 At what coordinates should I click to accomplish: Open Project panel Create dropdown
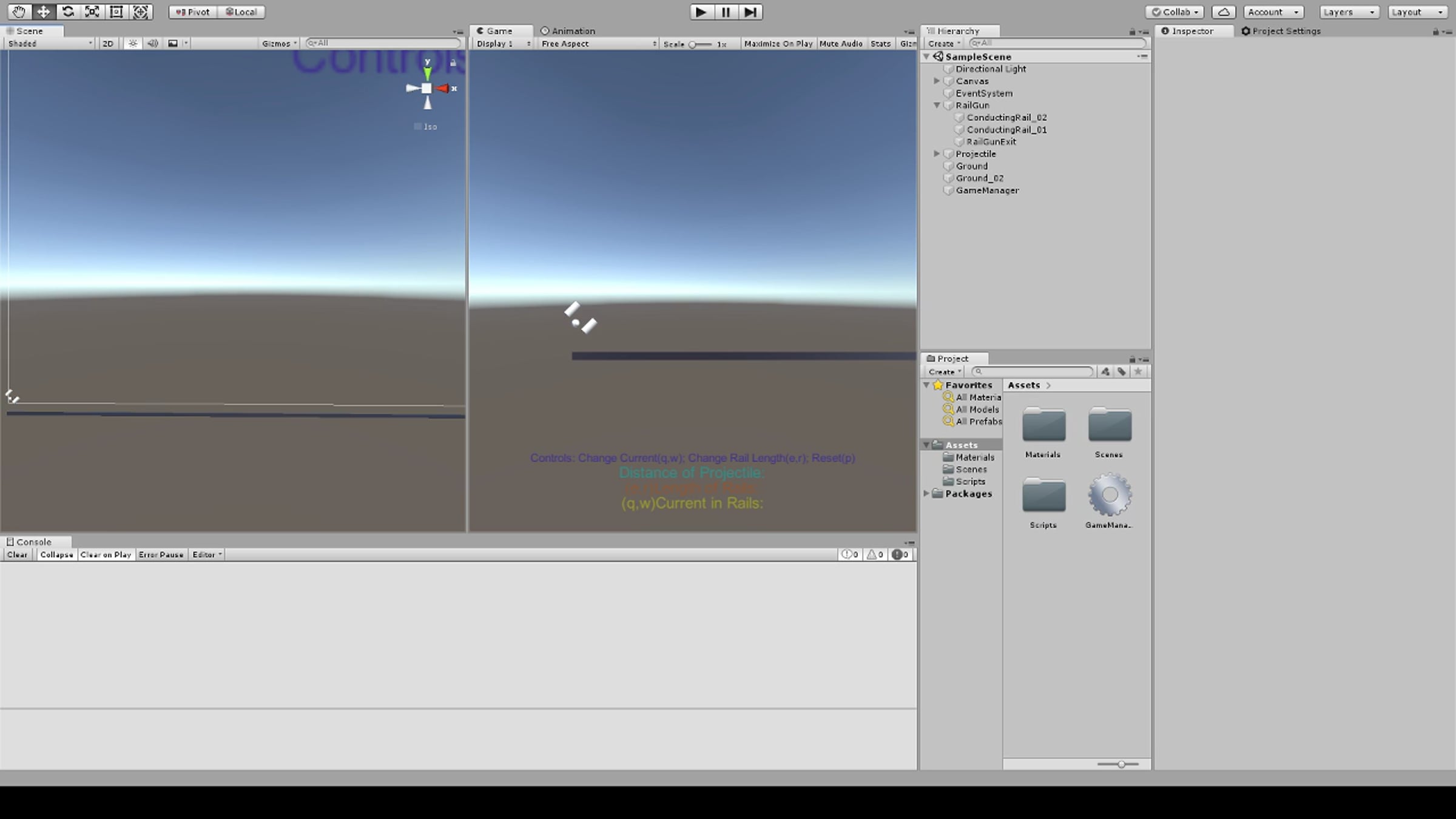945,372
